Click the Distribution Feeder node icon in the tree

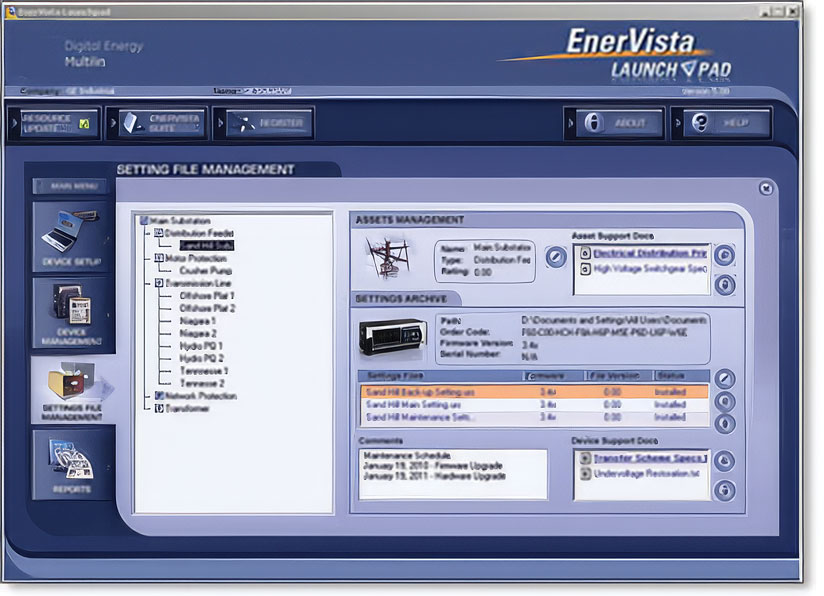(x=159, y=232)
